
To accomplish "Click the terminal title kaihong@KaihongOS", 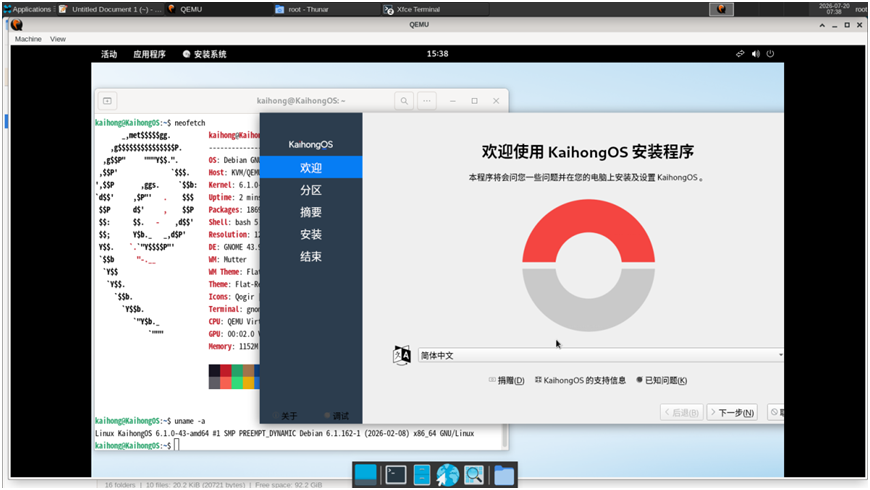I will (x=301, y=101).
